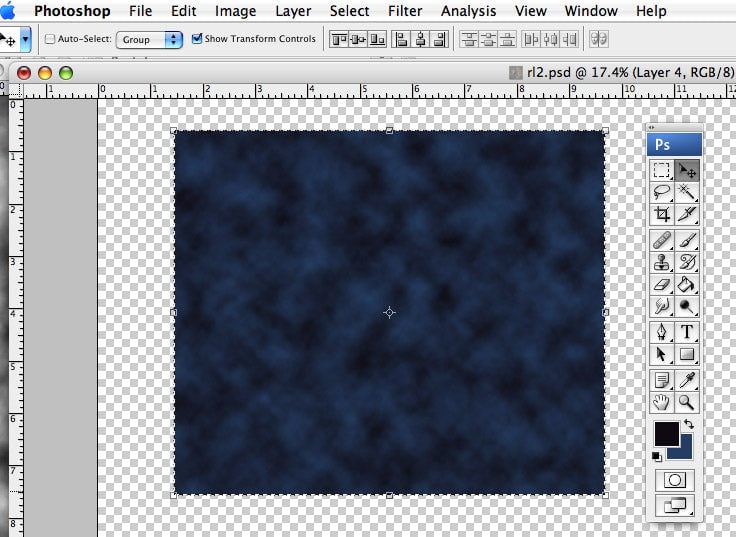The height and width of the screenshot is (537, 736).
Task: Click align left edges icon
Action: click(x=401, y=40)
